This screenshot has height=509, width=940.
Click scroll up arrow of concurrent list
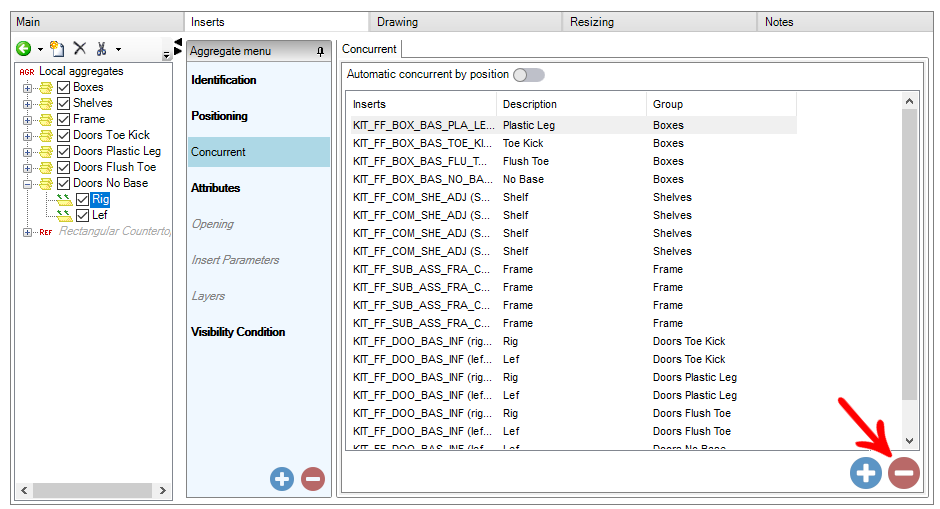click(909, 101)
